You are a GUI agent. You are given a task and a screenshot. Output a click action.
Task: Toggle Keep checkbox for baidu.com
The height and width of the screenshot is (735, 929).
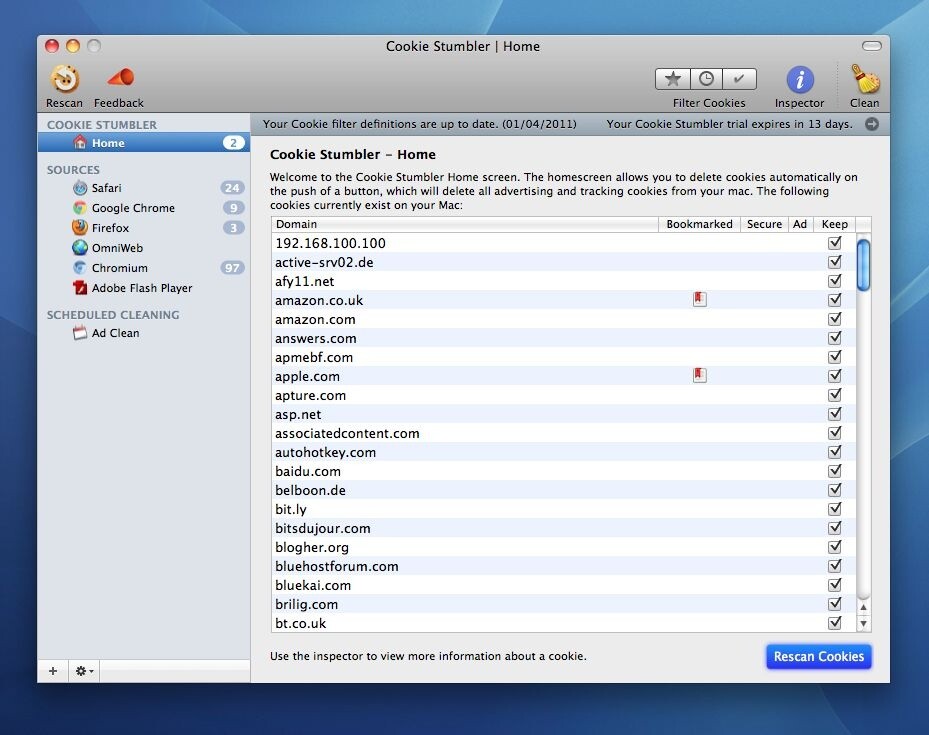click(835, 471)
